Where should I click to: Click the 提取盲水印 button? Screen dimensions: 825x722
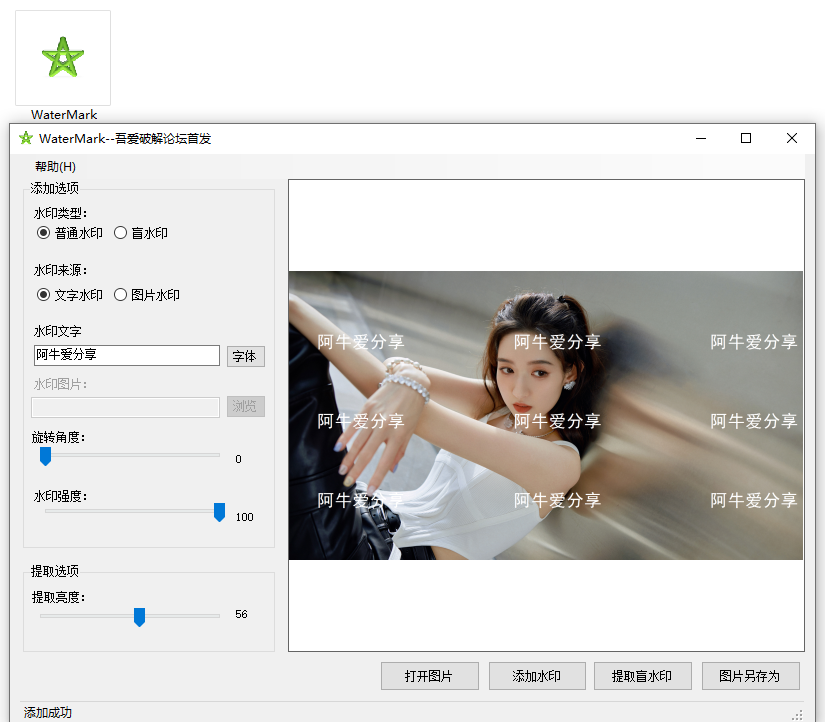click(642, 676)
